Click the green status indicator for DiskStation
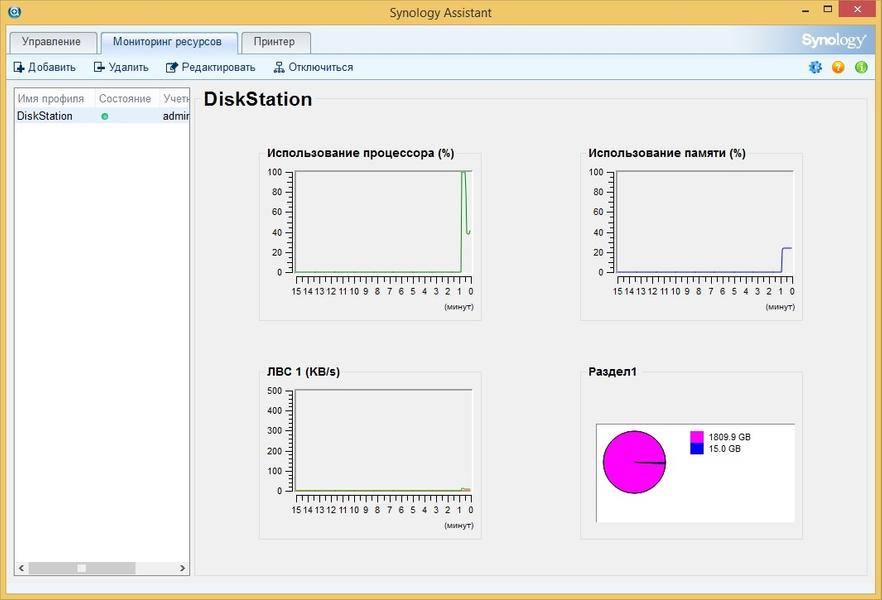Screen dimensions: 882x600 104,116
